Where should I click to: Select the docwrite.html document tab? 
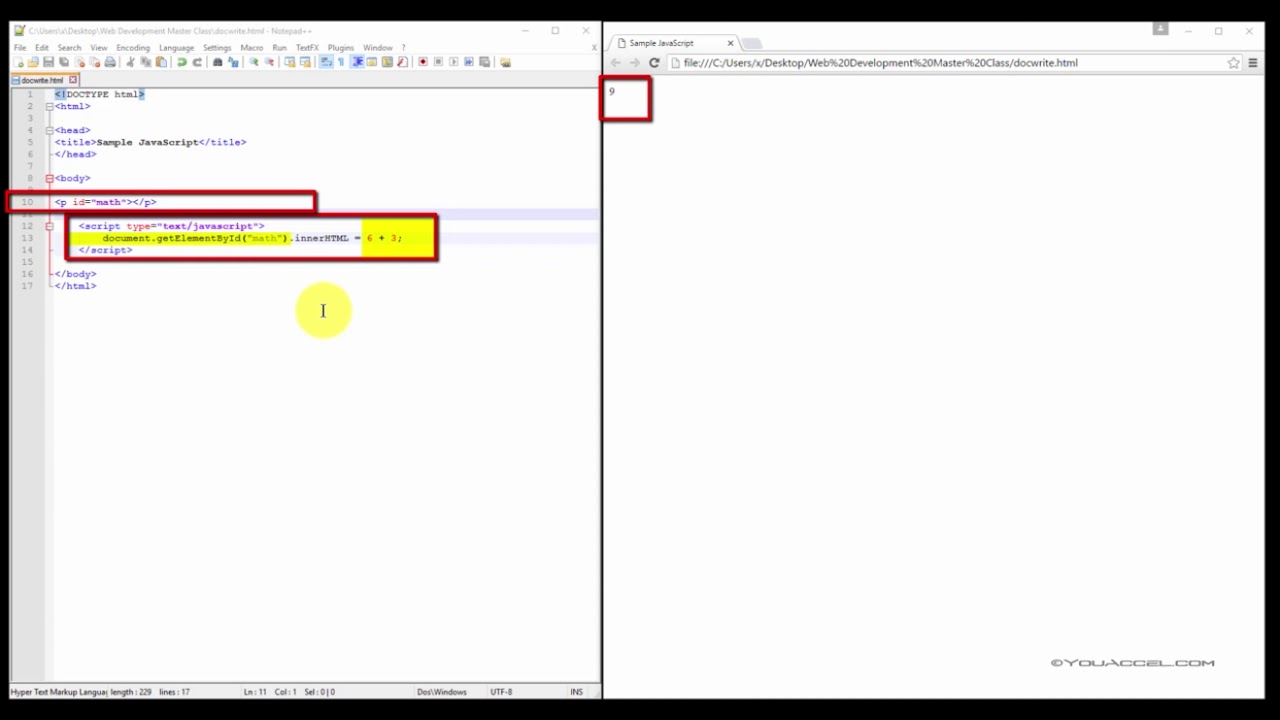(x=42, y=80)
